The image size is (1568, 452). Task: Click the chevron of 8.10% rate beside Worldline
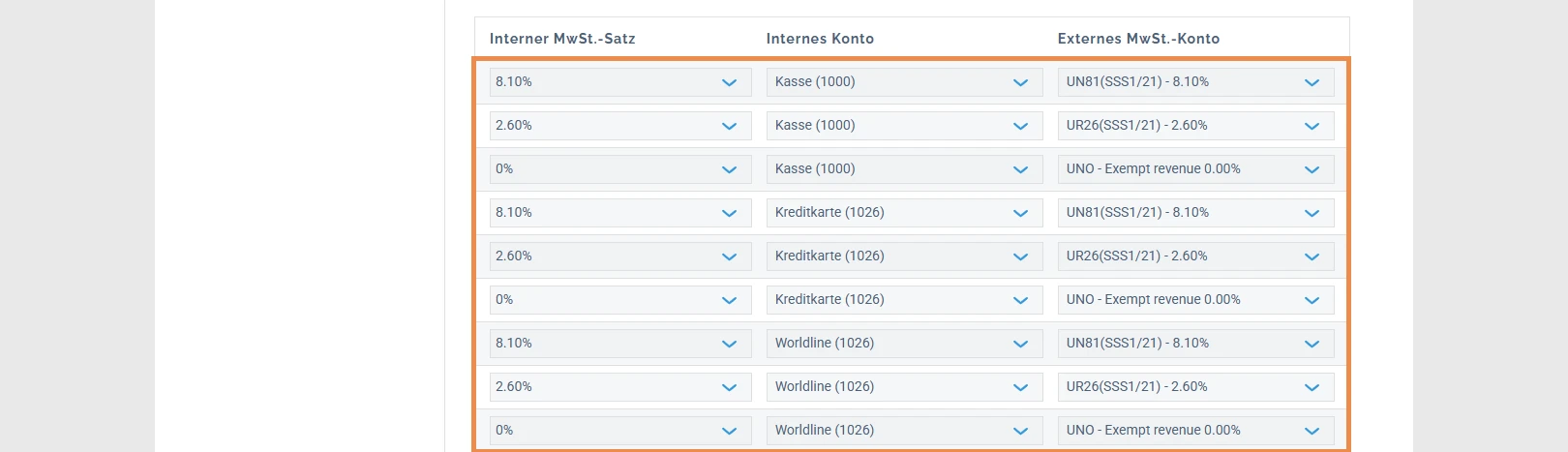click(x=729, y=344)
